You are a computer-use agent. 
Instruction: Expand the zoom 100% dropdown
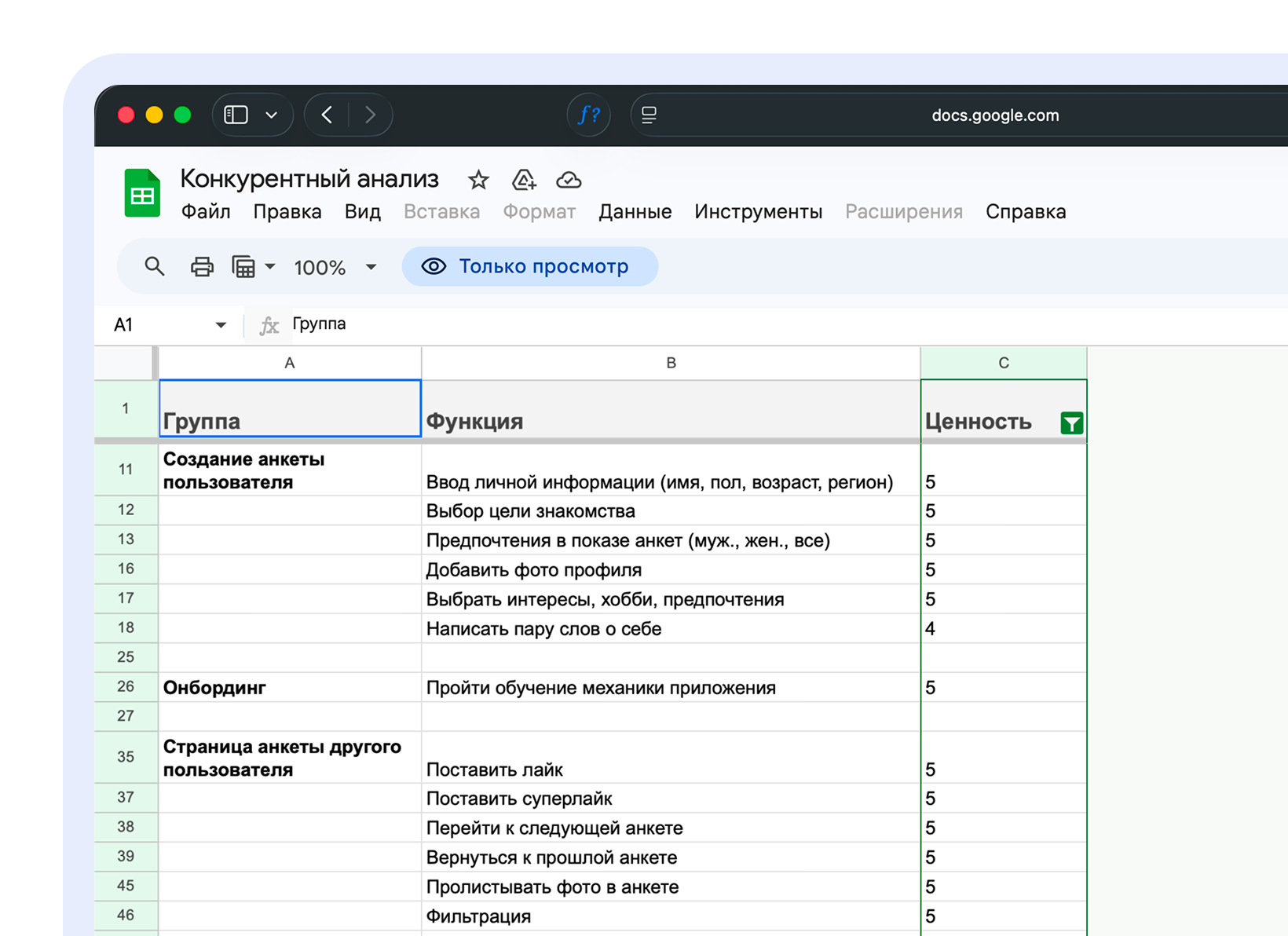click(x=335, y=267)
